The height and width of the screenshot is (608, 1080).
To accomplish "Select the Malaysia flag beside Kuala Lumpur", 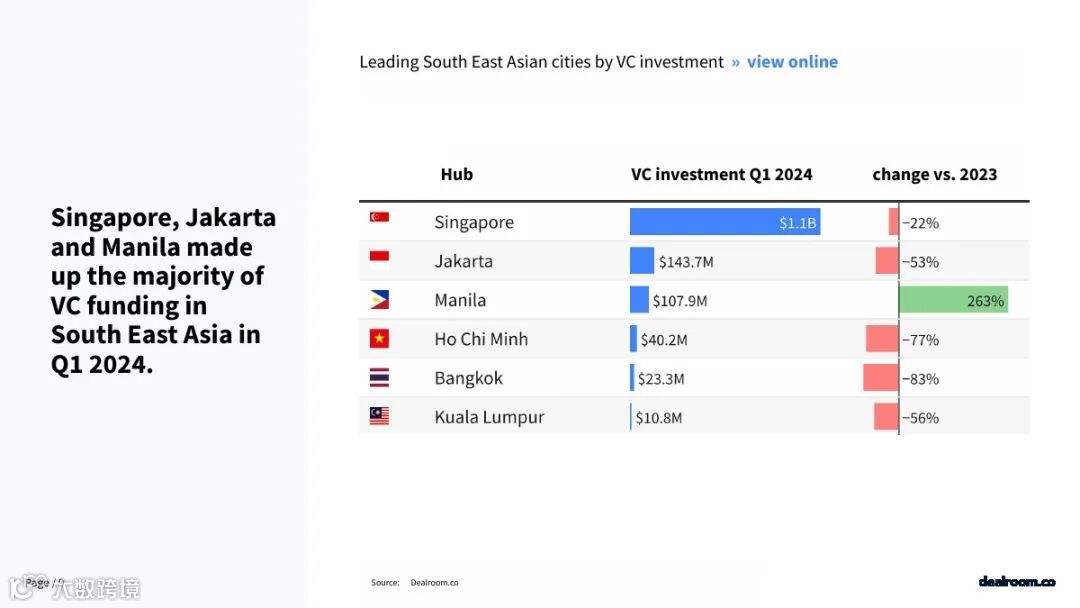I will click(379, 416).
